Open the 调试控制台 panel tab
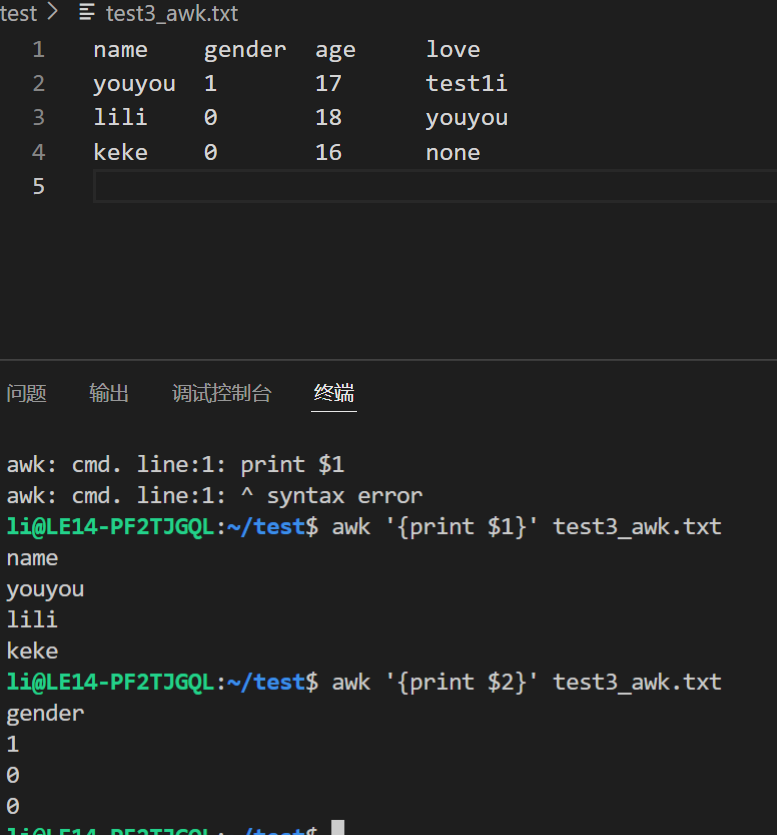The height and width of the screenshot is (835, 777). point(221,393)
